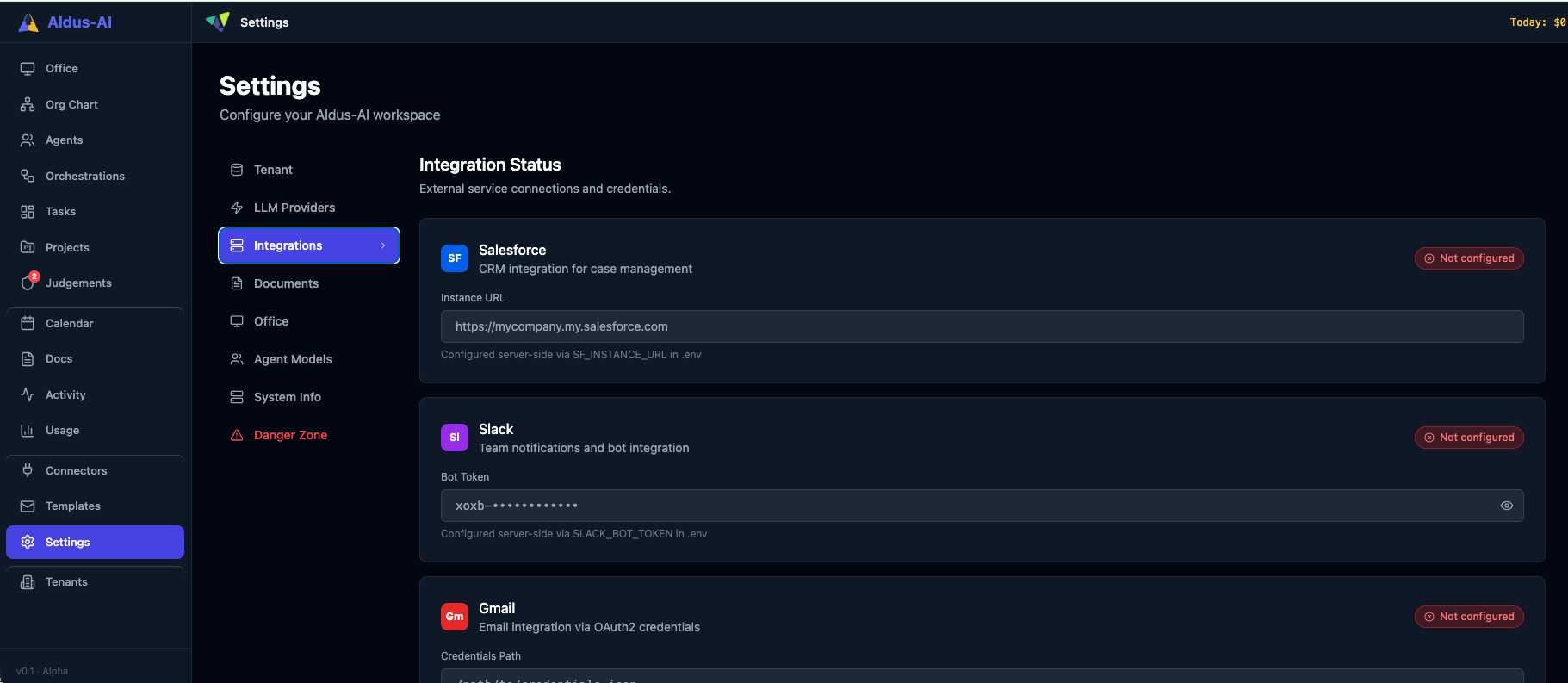Screen dimensions: 1568x683
Task: Click the Danger Zone warning icon
Action: [x=237, y=435]
